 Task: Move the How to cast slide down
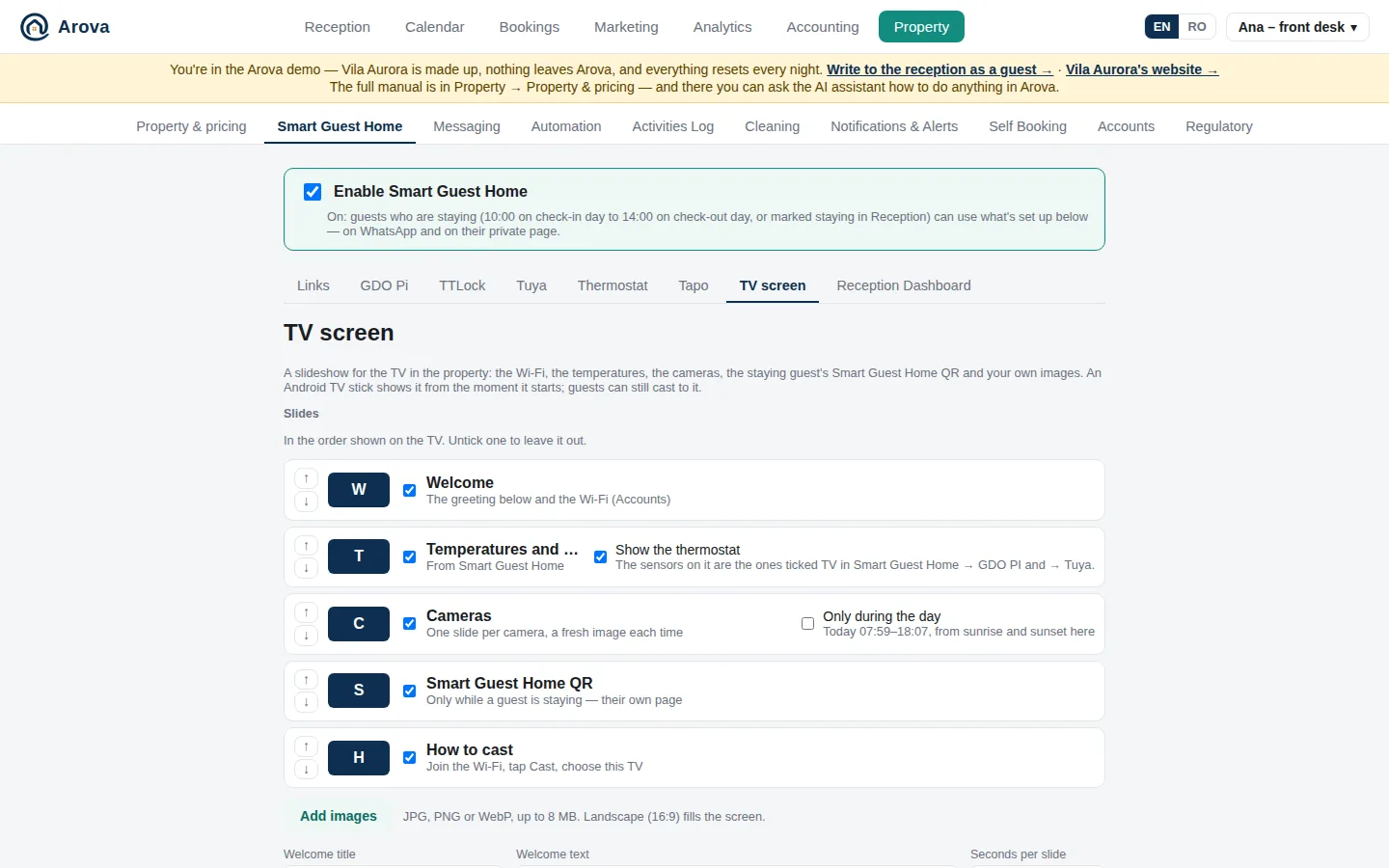[306, 770]
